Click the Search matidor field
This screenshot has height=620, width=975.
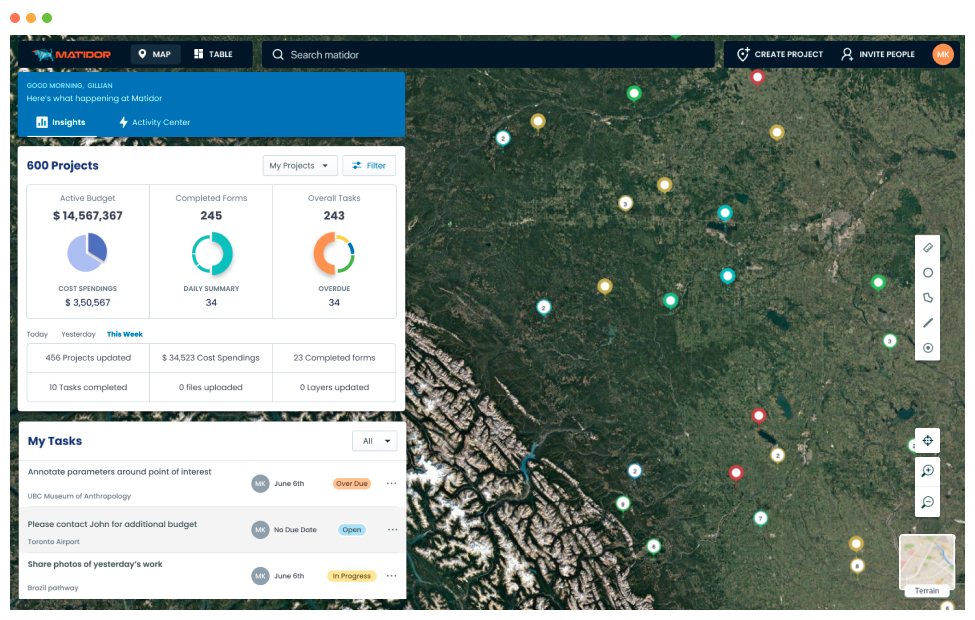(x=488, y=55)
